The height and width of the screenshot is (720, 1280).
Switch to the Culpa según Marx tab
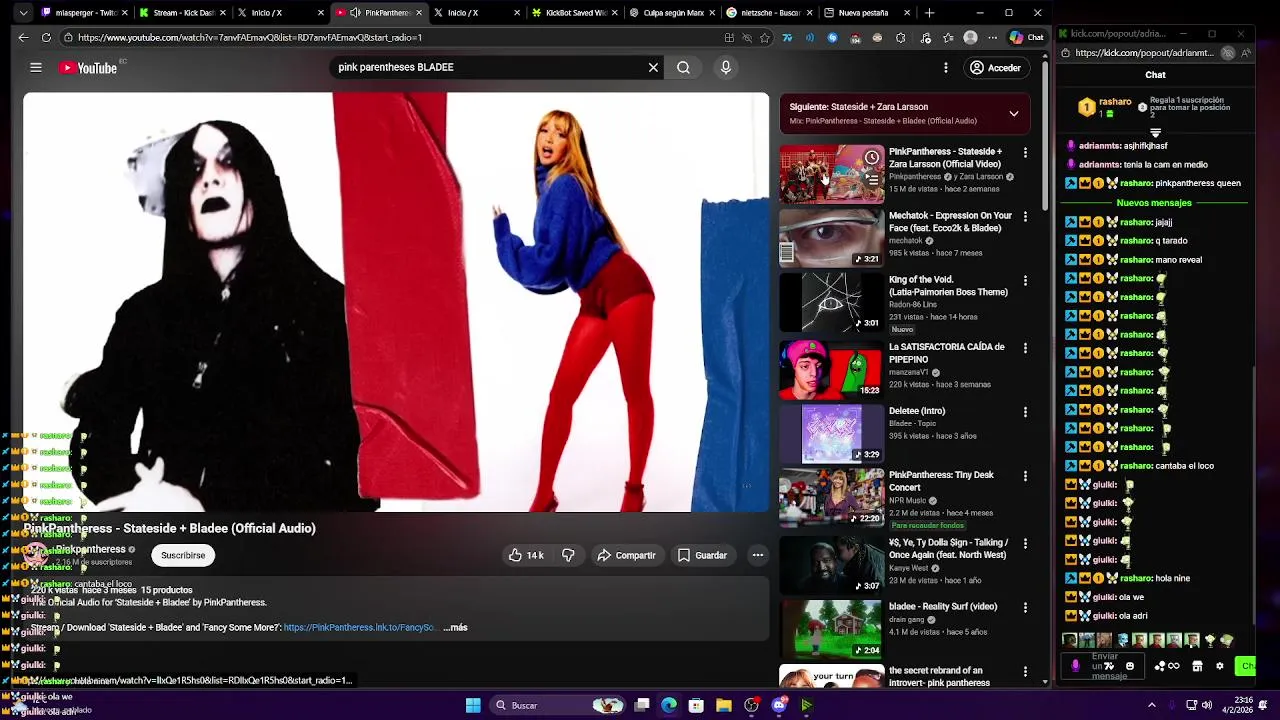tap(671, 13)
